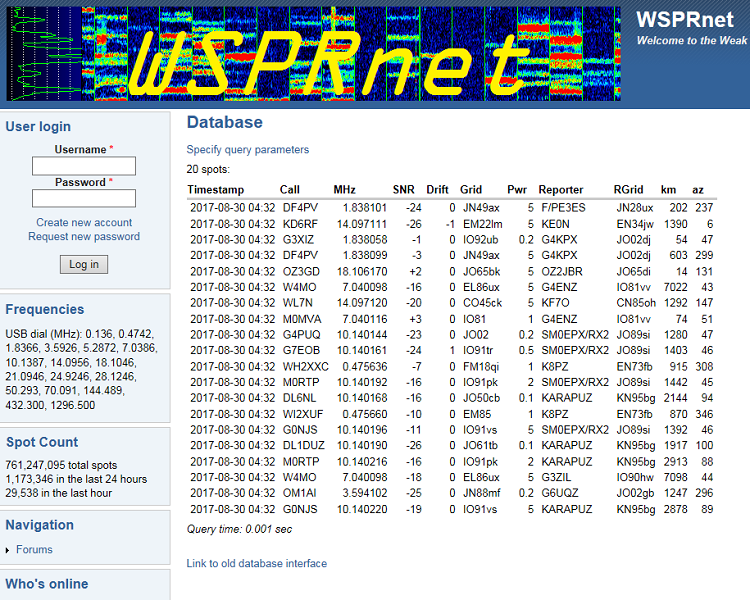Go to Forums in Navigation menu
Viewport: 750px width, 600px height.
pyautogui.click(x=34, y=549)
